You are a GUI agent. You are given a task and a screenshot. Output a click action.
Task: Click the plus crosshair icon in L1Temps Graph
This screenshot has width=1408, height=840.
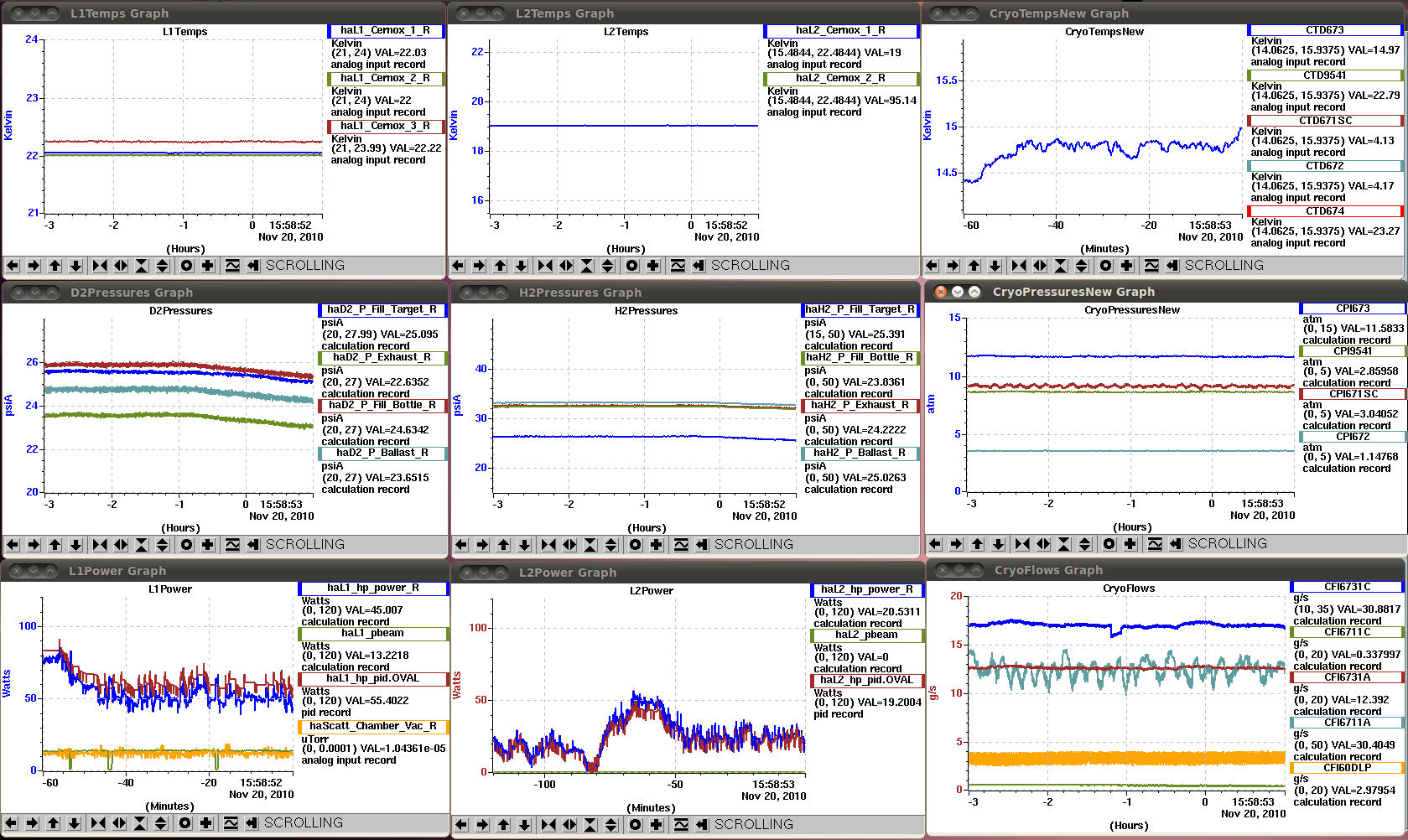(208, 266)
